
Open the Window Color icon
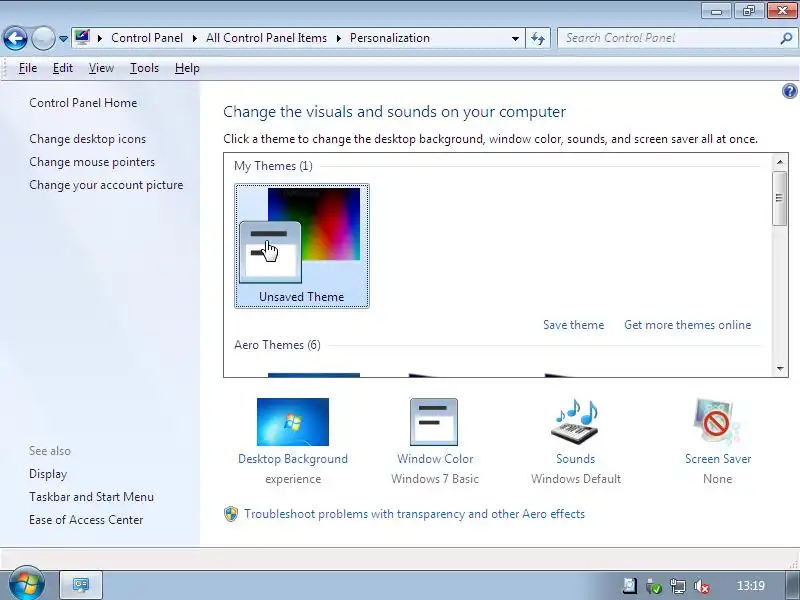pyautogui.click(x=434, y=422)
